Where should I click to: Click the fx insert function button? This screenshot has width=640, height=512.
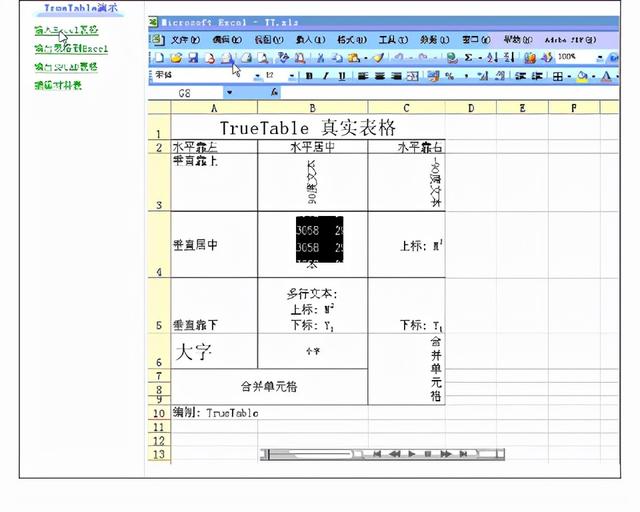275,93
